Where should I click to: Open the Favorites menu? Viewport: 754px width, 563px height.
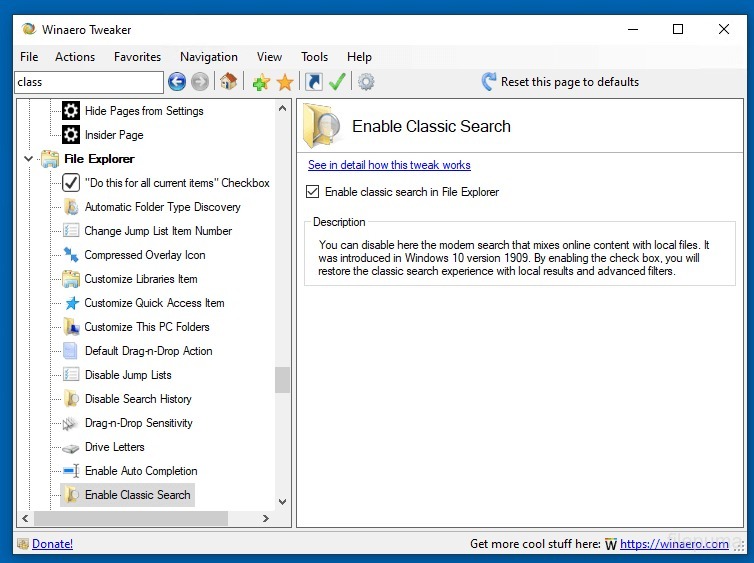(137, 57)
